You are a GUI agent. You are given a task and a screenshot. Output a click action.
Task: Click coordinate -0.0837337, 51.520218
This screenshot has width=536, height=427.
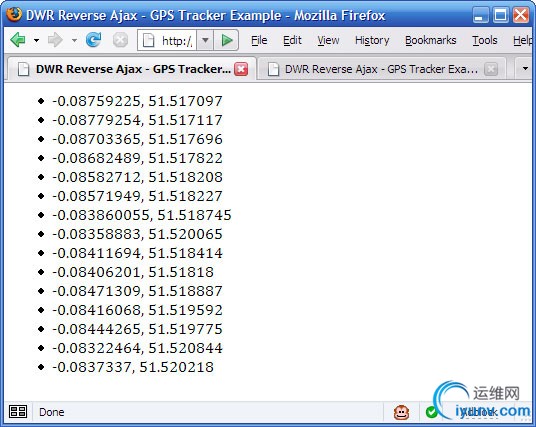click(133, 367)
